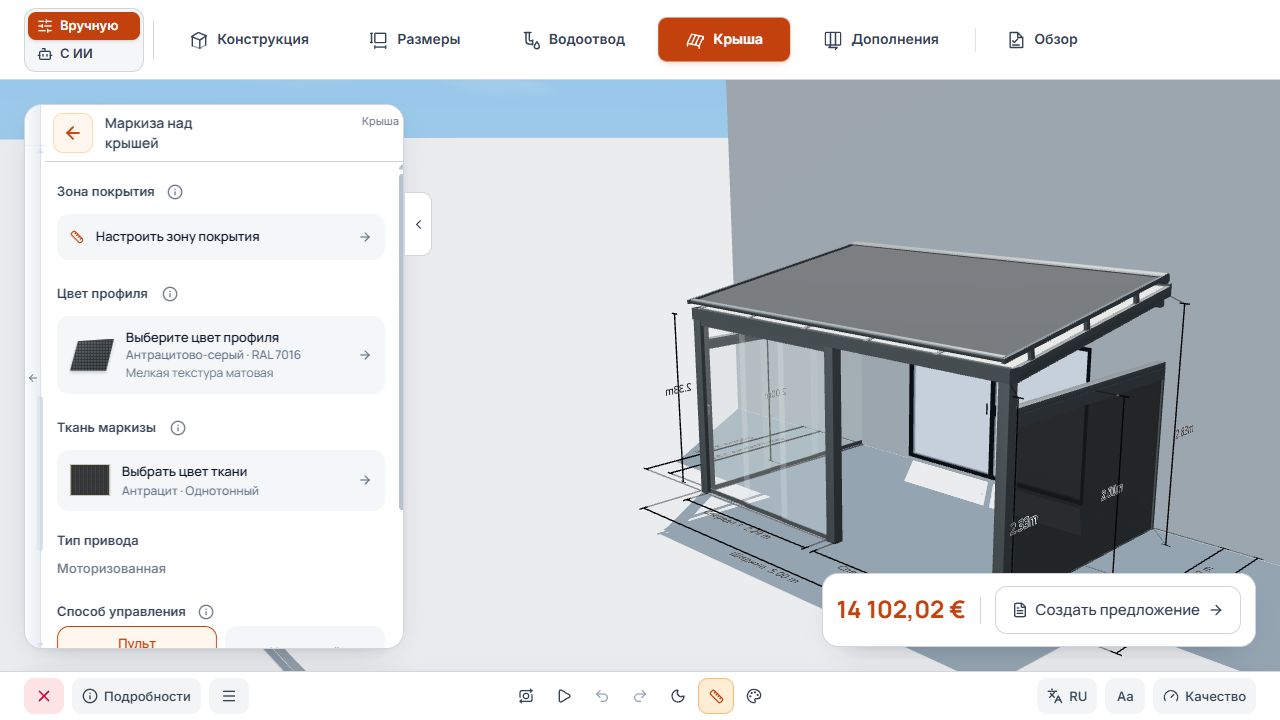This screenshot has height=720, width=1280.
Task: Toggle the measurements ruler icon
Action: pyautogui.click(x=716, y=696)
